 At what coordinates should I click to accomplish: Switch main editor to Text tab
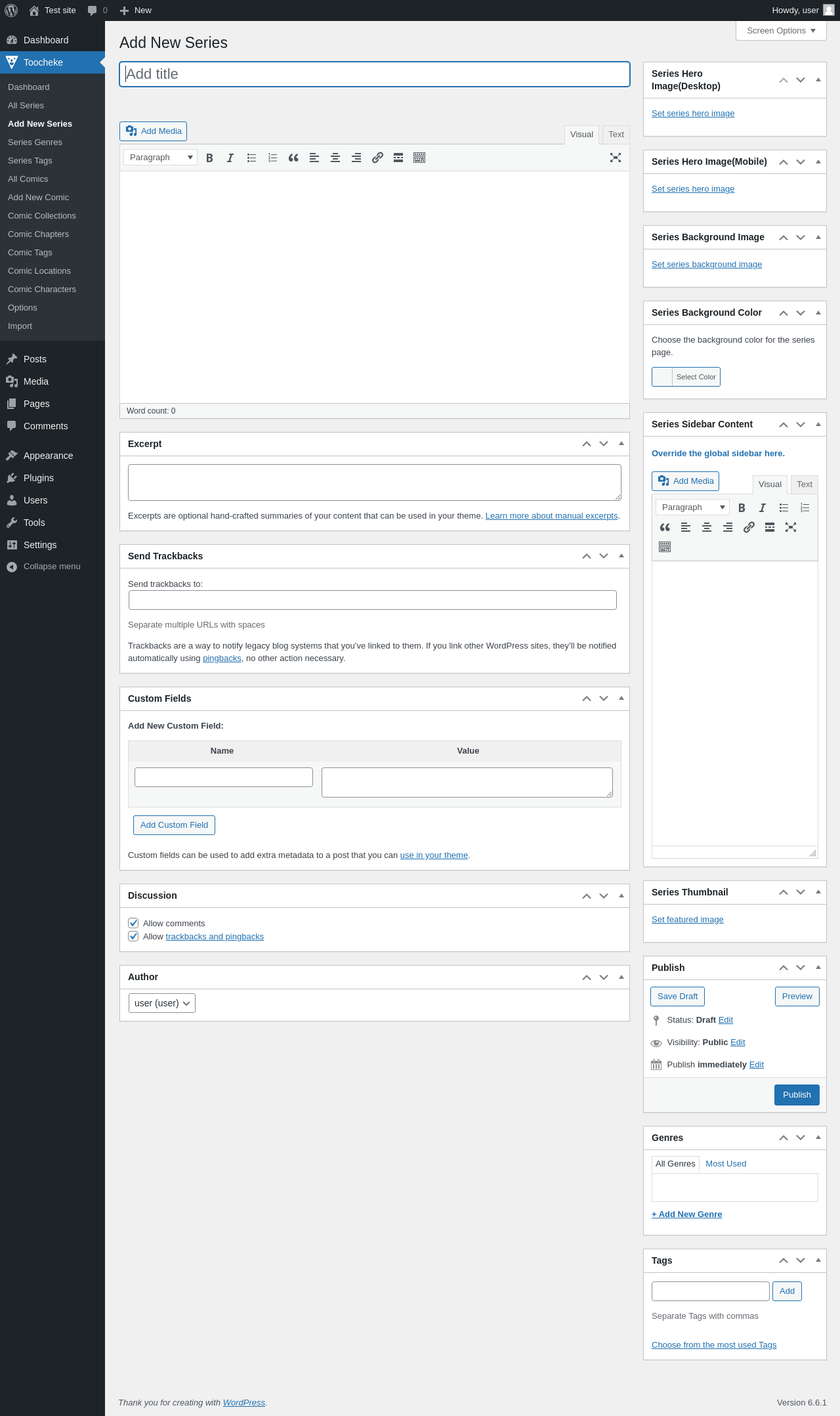[x=616, y=135]
